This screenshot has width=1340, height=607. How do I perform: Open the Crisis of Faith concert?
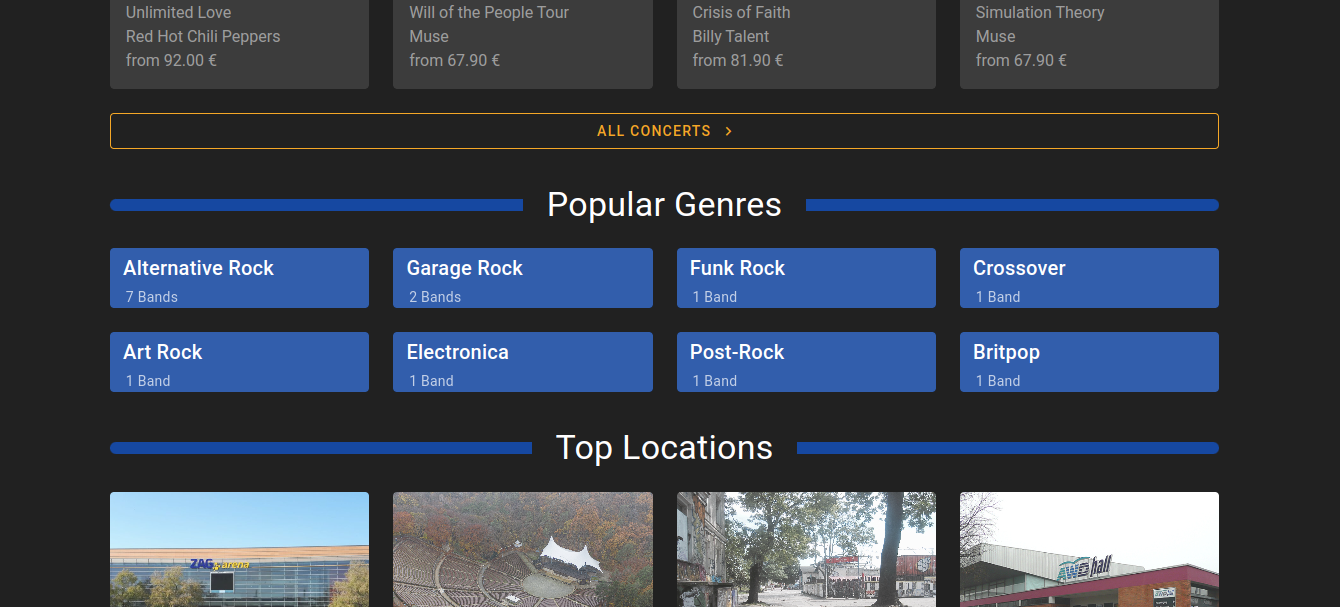806,40
